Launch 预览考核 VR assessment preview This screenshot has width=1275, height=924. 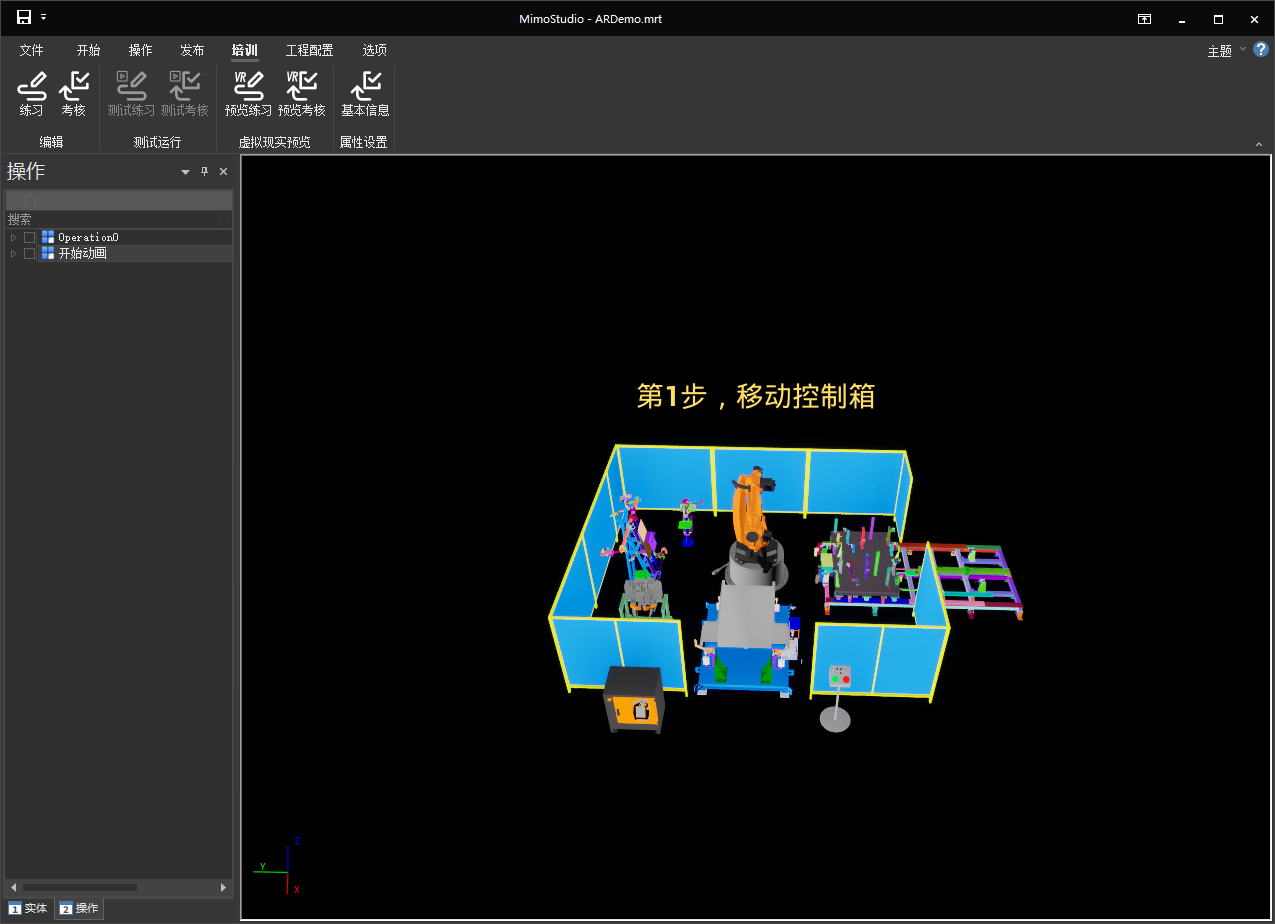point(302,94)
